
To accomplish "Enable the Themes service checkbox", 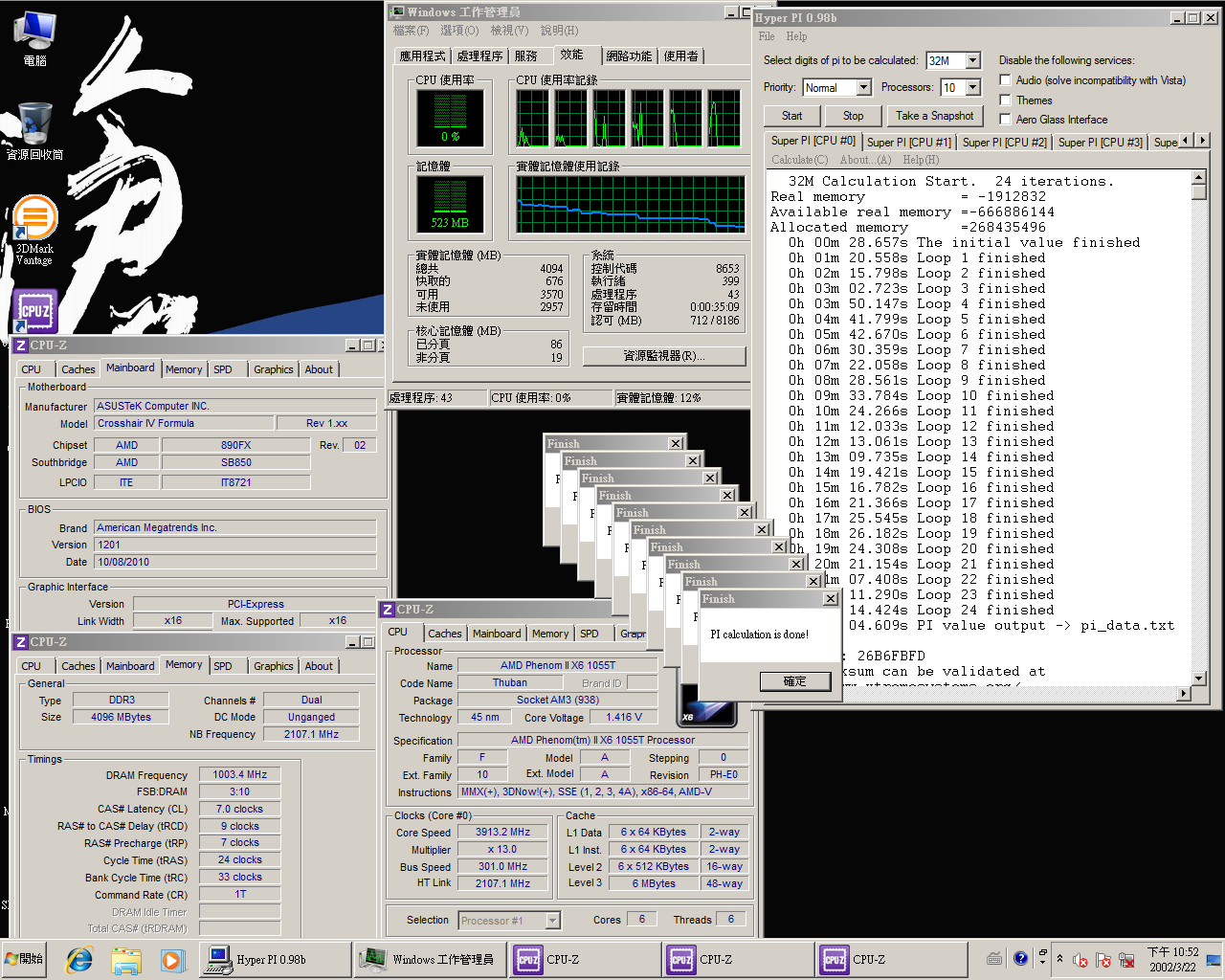I will pos(1005,100).
